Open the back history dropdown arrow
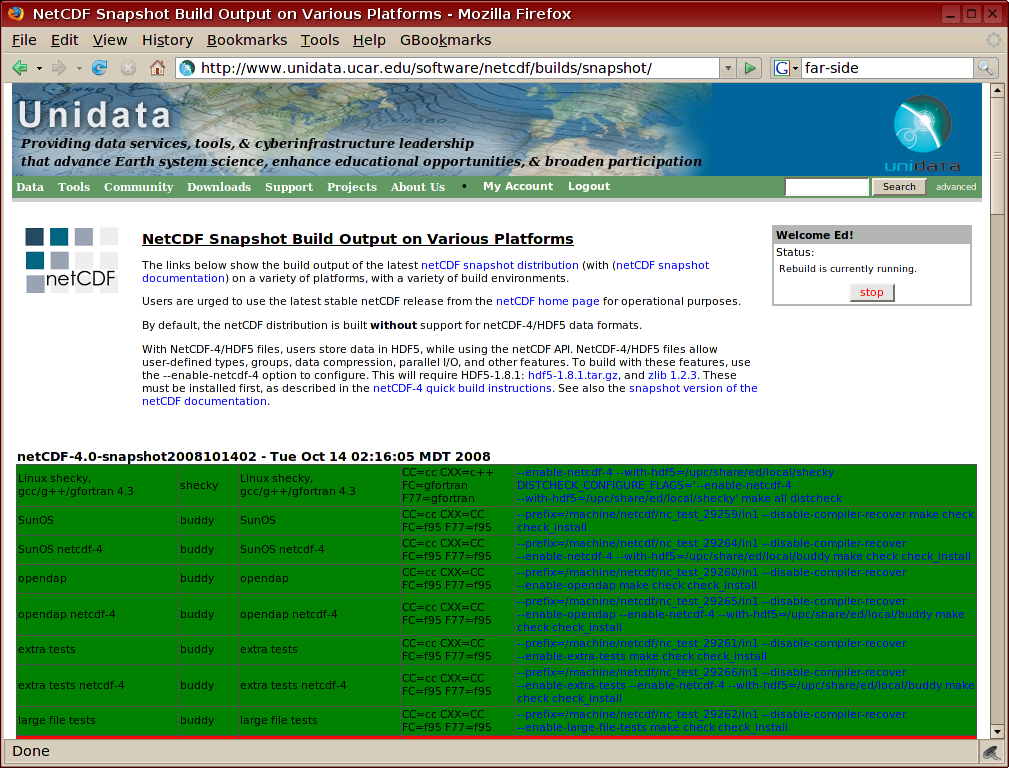The height and width of the screenshot is (768, 1009). point(39,68)
